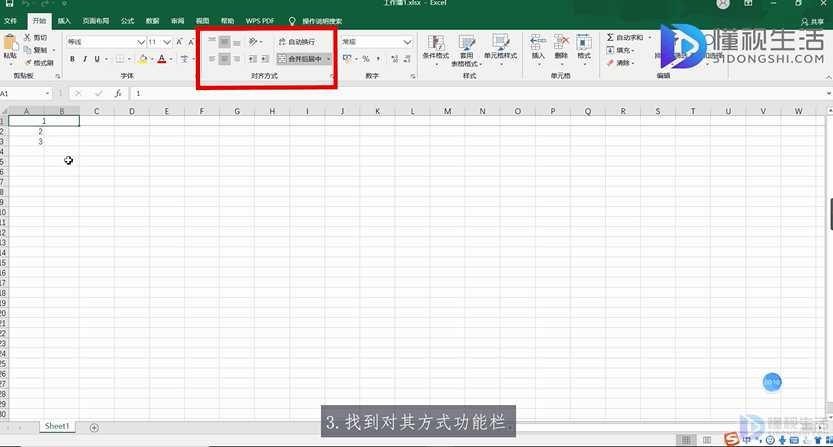The width and height of the screenshot is (833, 447).
Task: Switch to the Insert (插入) ribbon tab
Action: tap(64, 20)
